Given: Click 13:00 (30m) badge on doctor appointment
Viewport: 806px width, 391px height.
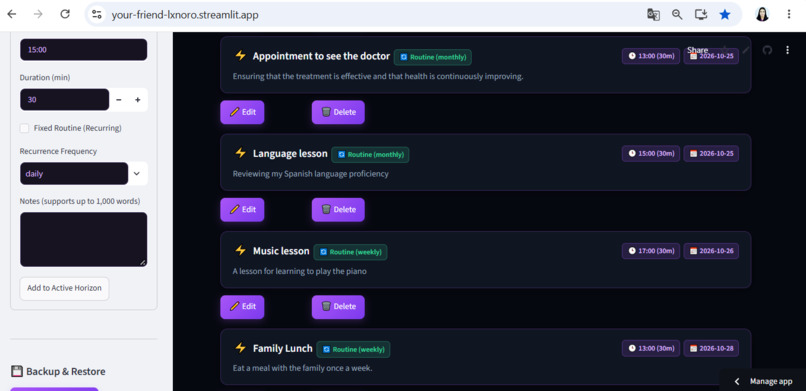Looking at the screenshot, I should (x=651, y=56).
